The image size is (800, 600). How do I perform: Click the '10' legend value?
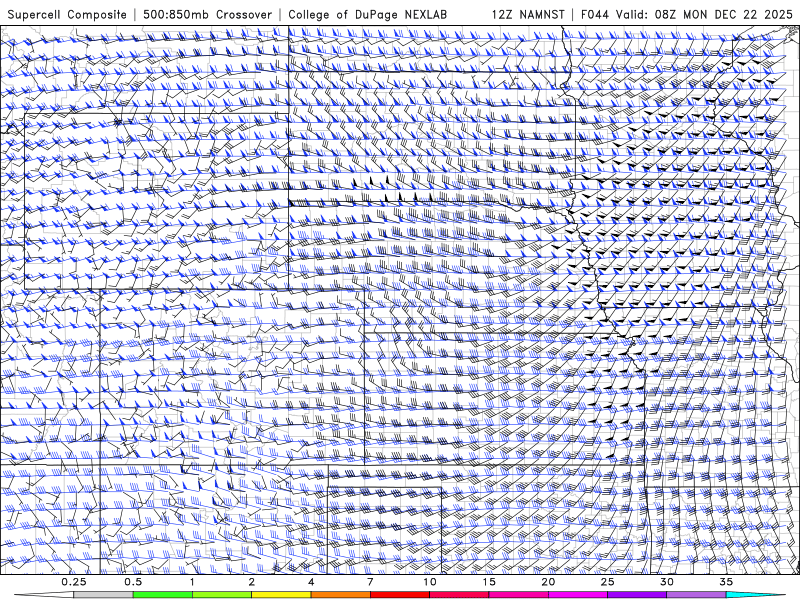tap(430, 582)
